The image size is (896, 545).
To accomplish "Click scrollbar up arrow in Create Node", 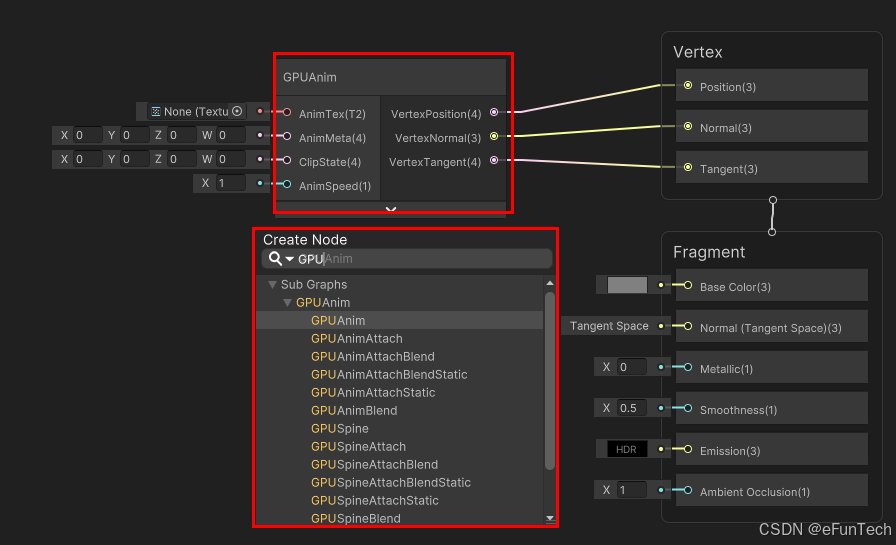I will coord(550,283).
